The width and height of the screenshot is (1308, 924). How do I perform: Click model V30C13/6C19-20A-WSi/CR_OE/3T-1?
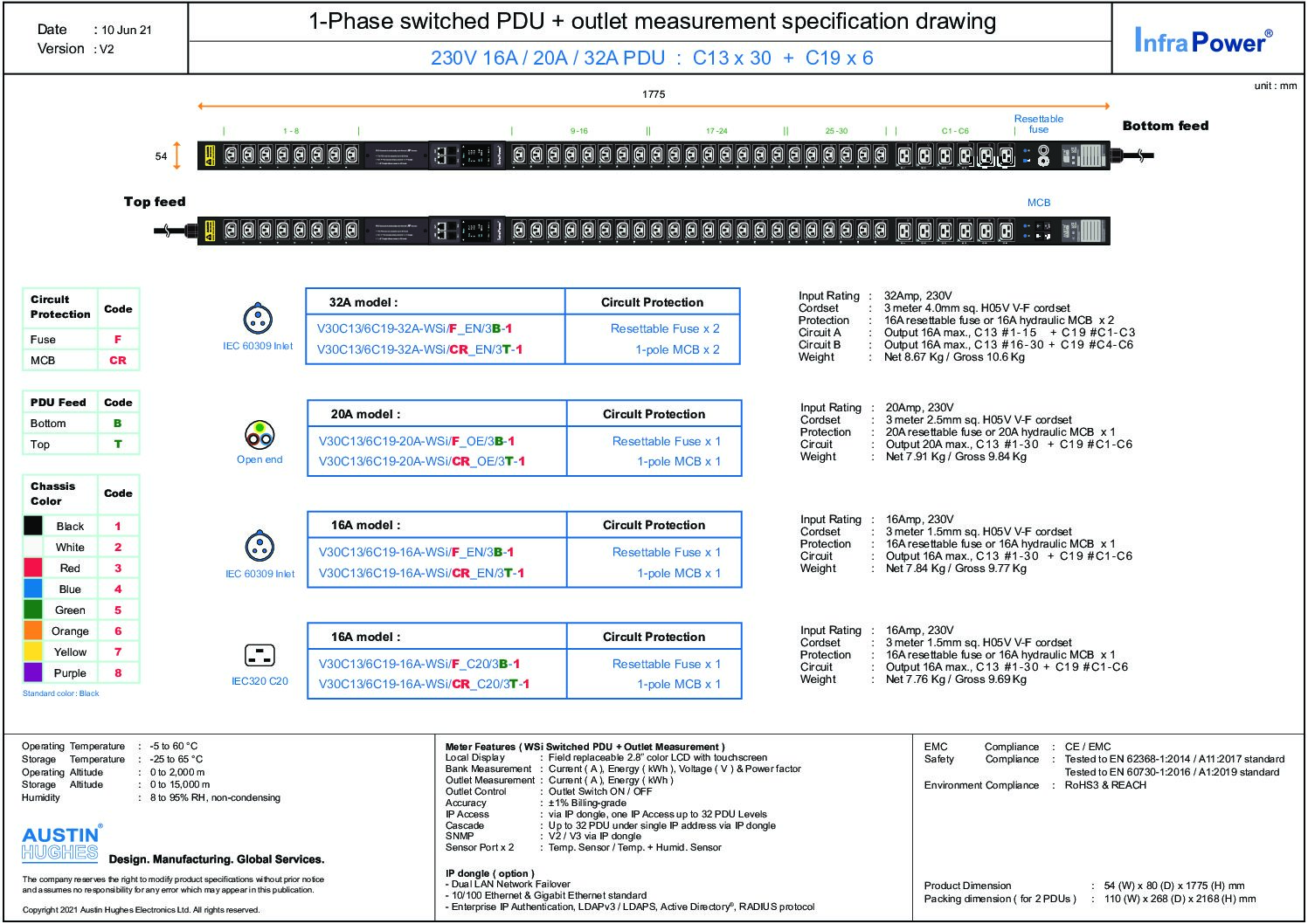pyautogui.click(x=422, y=461)
